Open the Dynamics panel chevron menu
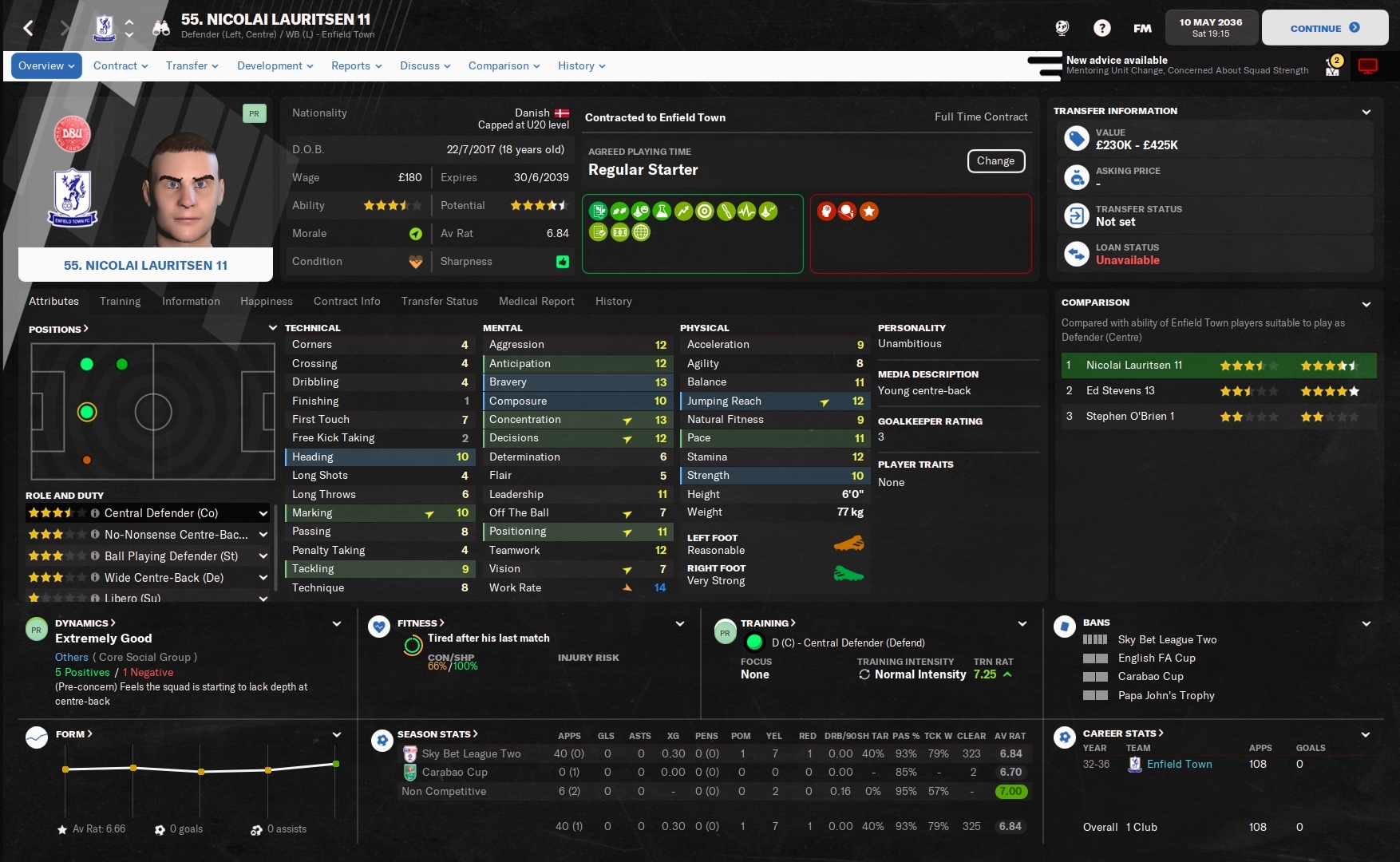The height and width of the screenshot is (862, 1400). point(337,624)
